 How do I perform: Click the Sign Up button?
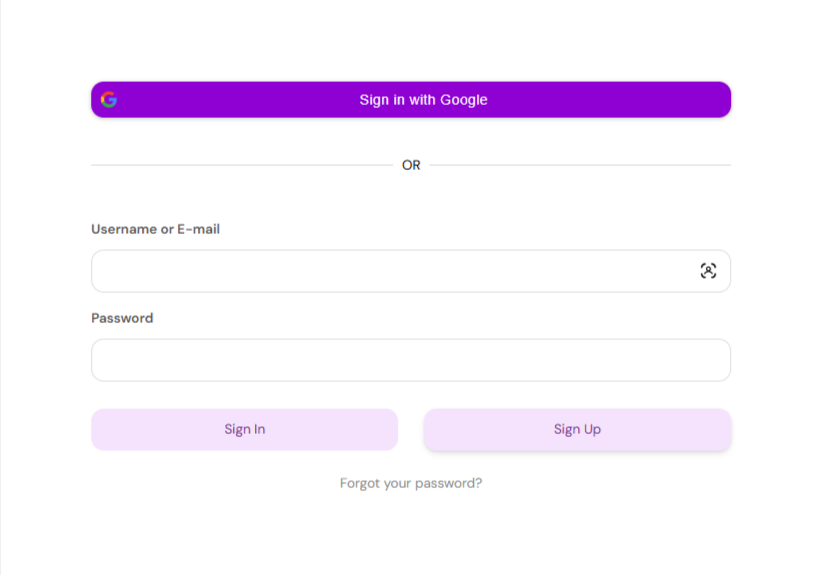click(577, 429)
